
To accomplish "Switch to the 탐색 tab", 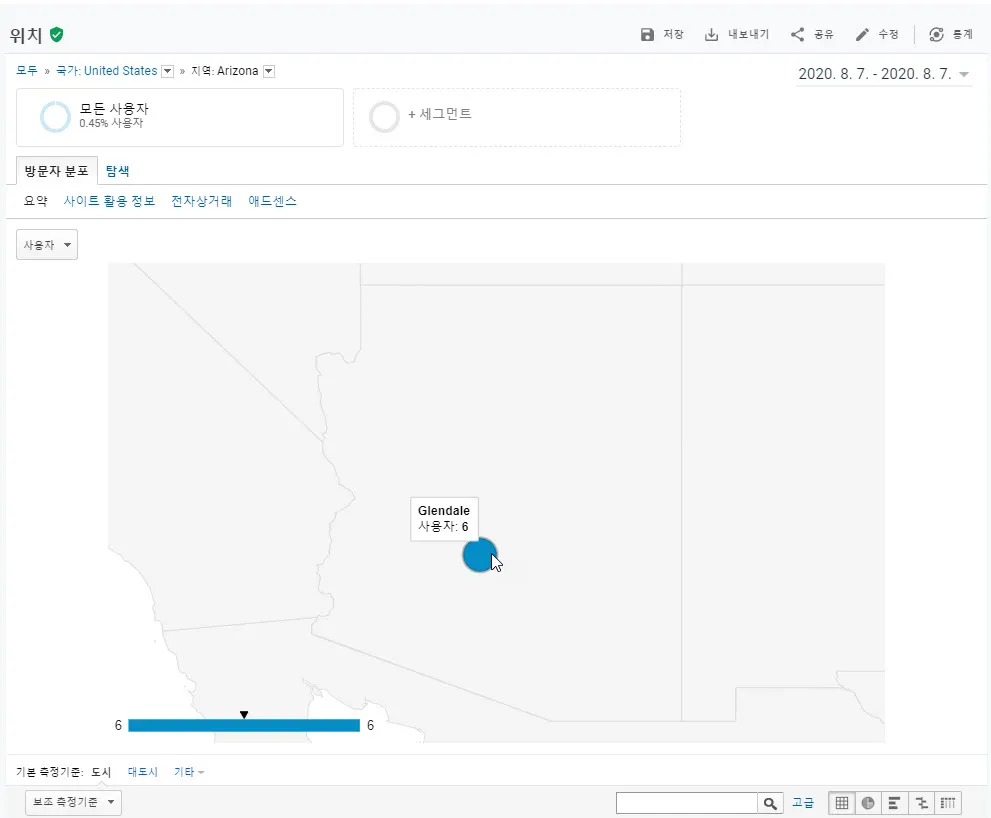I will [117, 171].
